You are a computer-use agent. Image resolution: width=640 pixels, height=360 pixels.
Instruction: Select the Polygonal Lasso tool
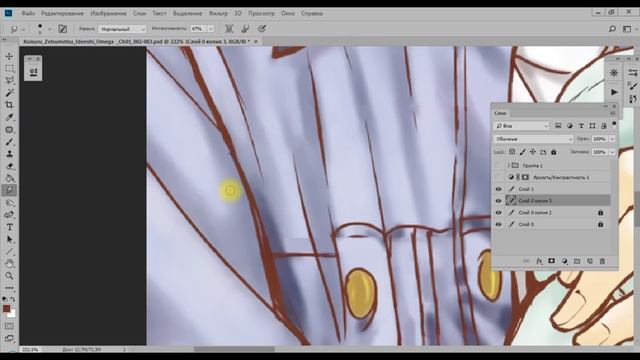[x=9, y=80]
